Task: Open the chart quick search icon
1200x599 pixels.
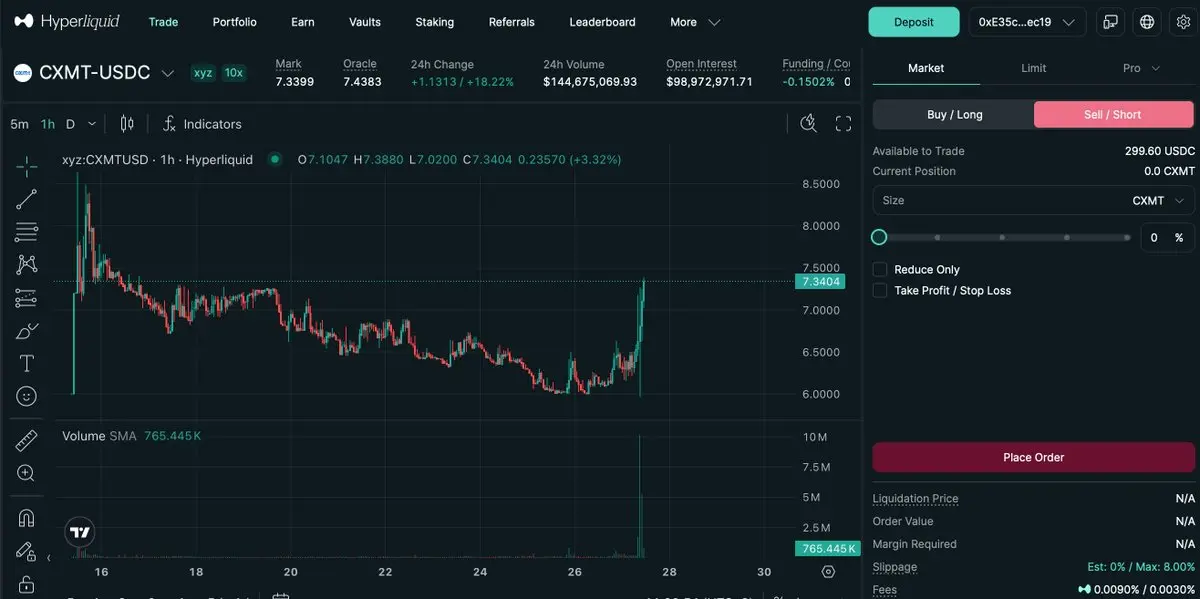Action: [809, 124]
